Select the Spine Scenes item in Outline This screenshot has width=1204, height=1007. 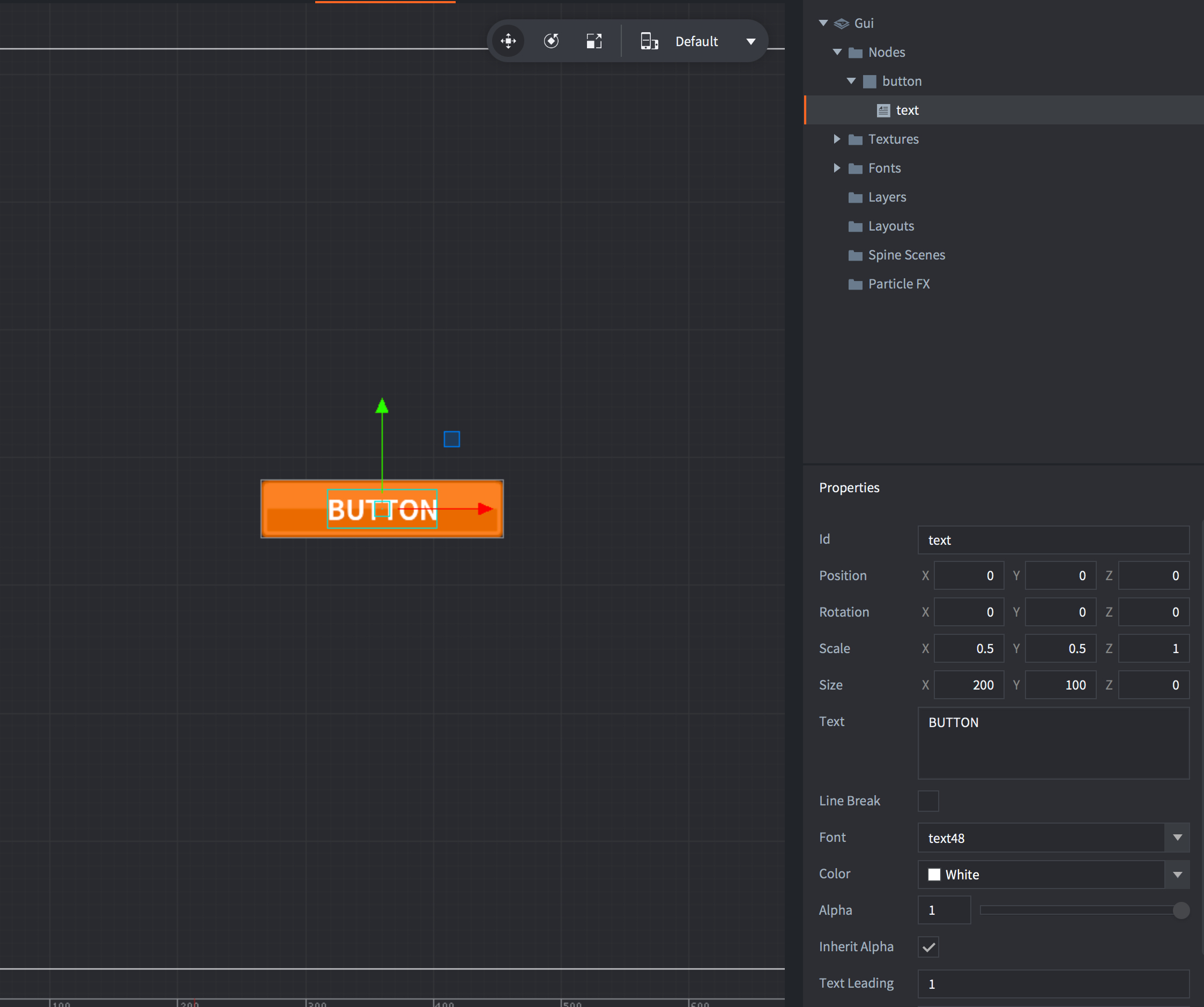click(906, 255)
